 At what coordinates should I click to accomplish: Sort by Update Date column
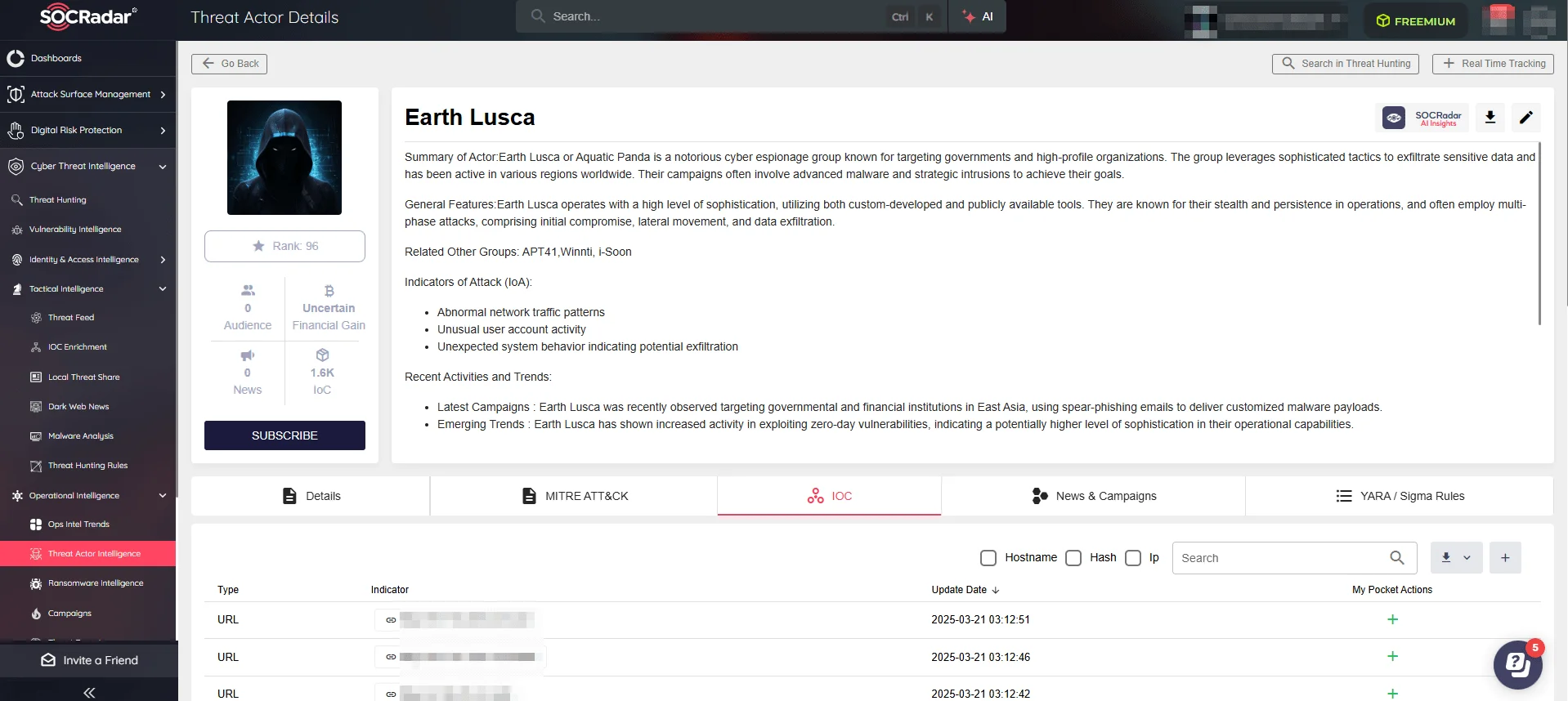click(965, 590)
